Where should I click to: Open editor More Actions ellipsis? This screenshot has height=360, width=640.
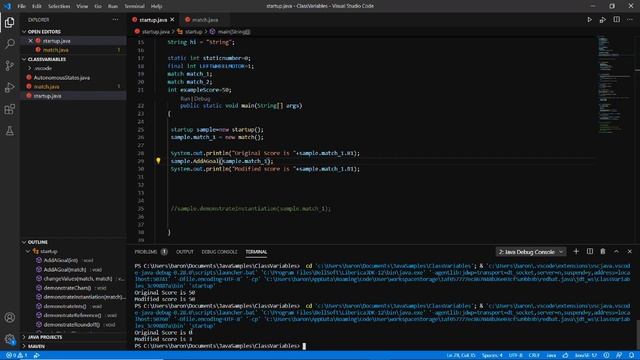coord(630,20)
